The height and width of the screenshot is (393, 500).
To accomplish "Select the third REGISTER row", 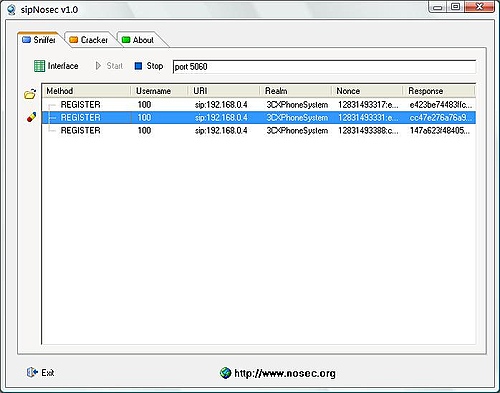I will tap(259, 130).
